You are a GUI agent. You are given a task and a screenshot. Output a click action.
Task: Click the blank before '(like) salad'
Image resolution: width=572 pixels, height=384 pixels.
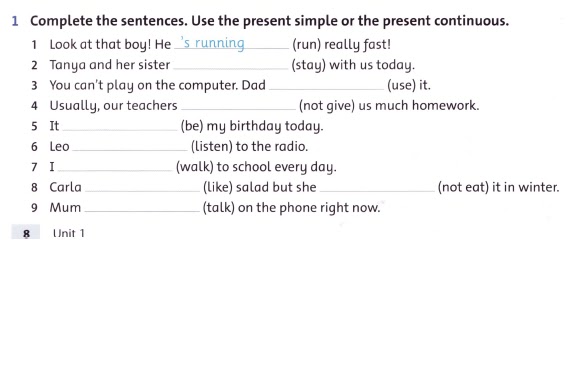click(142, 187)
